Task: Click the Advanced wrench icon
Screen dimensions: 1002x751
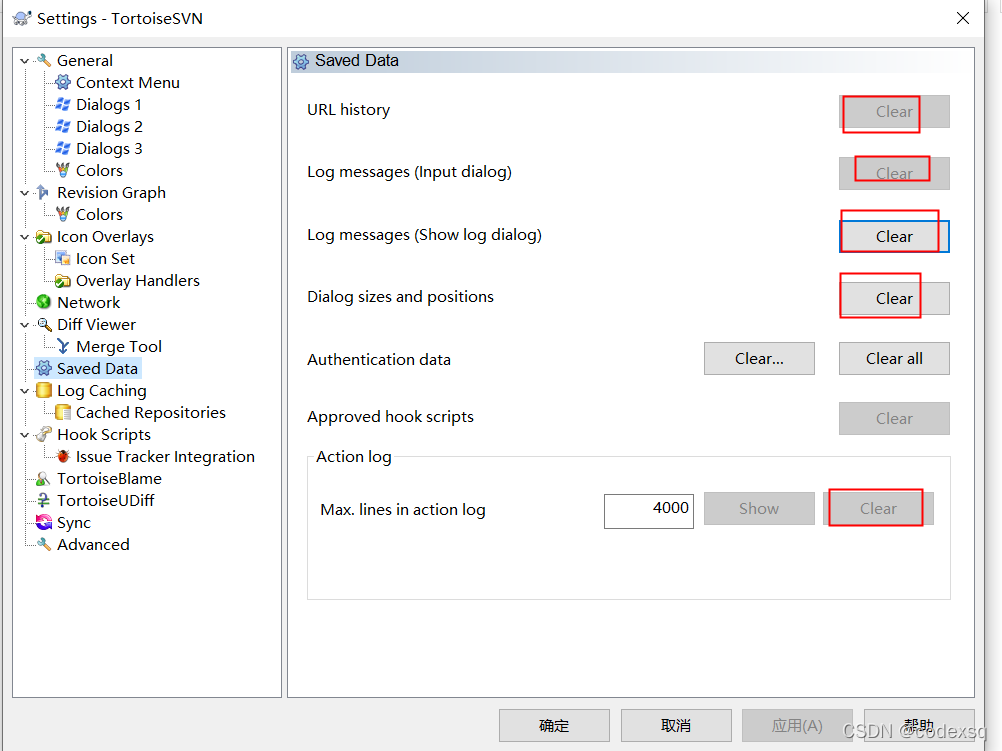Action: [x=43, y=545]
